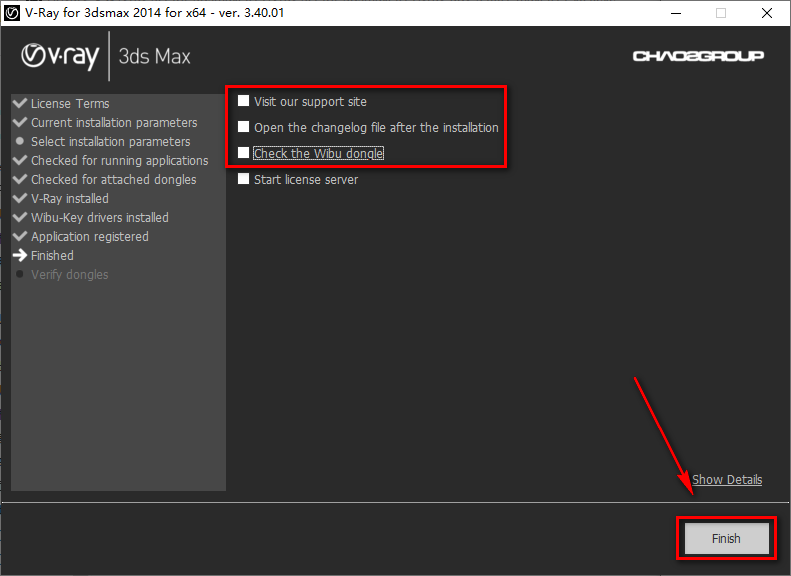The image size is (791, 576).
Task: Select the Current installation parameters step
Action: [x=114, y=122]
